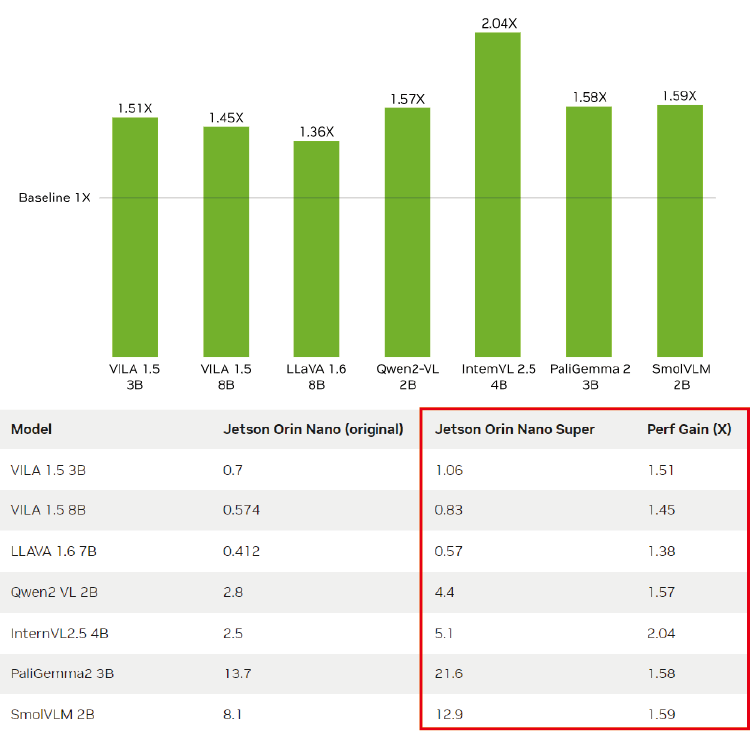Click the PaliGemma 2 3B green bar
751x731 pixels.
coord(589,228)
